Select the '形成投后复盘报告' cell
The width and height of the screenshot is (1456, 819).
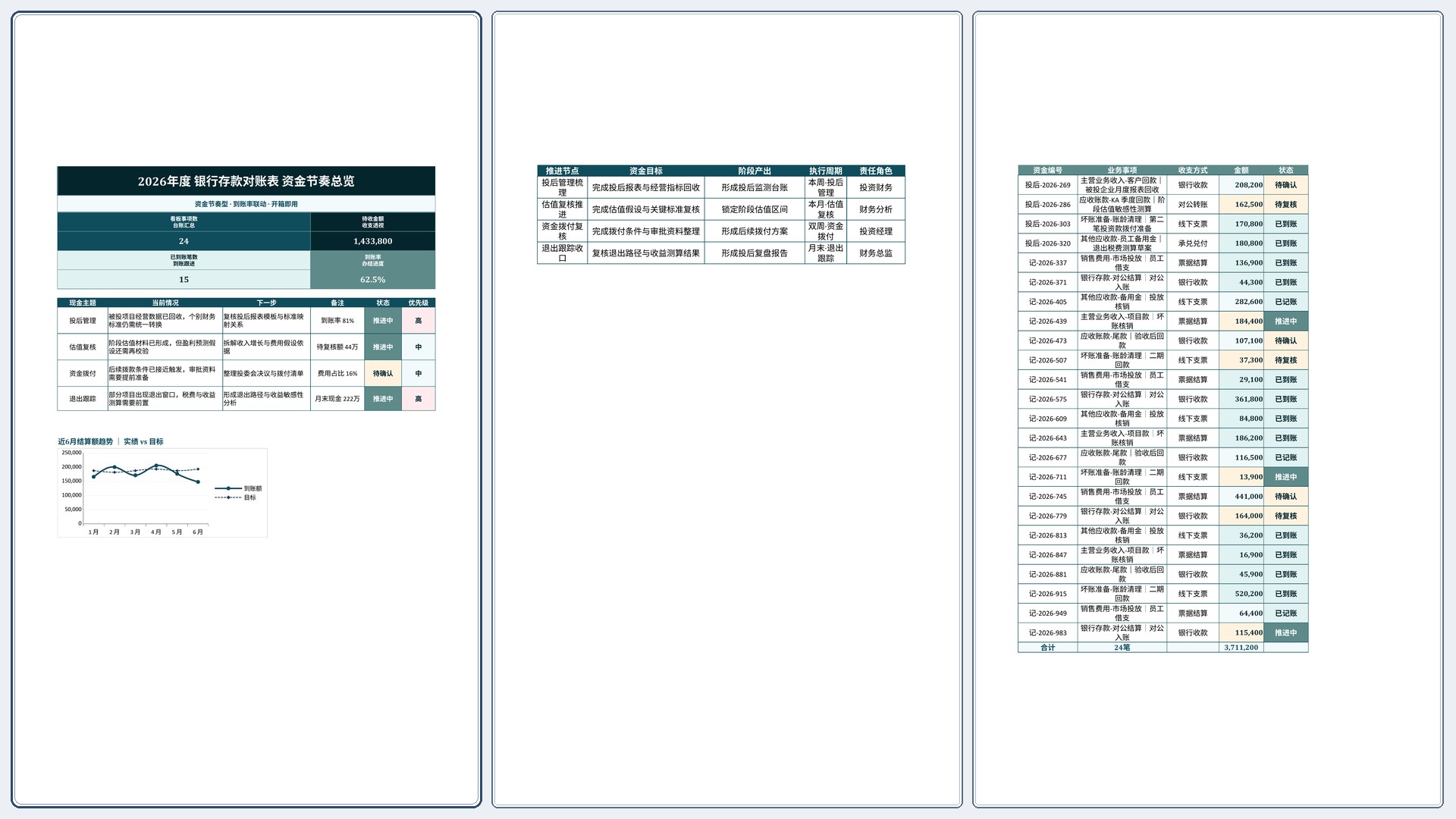(755, 253)
